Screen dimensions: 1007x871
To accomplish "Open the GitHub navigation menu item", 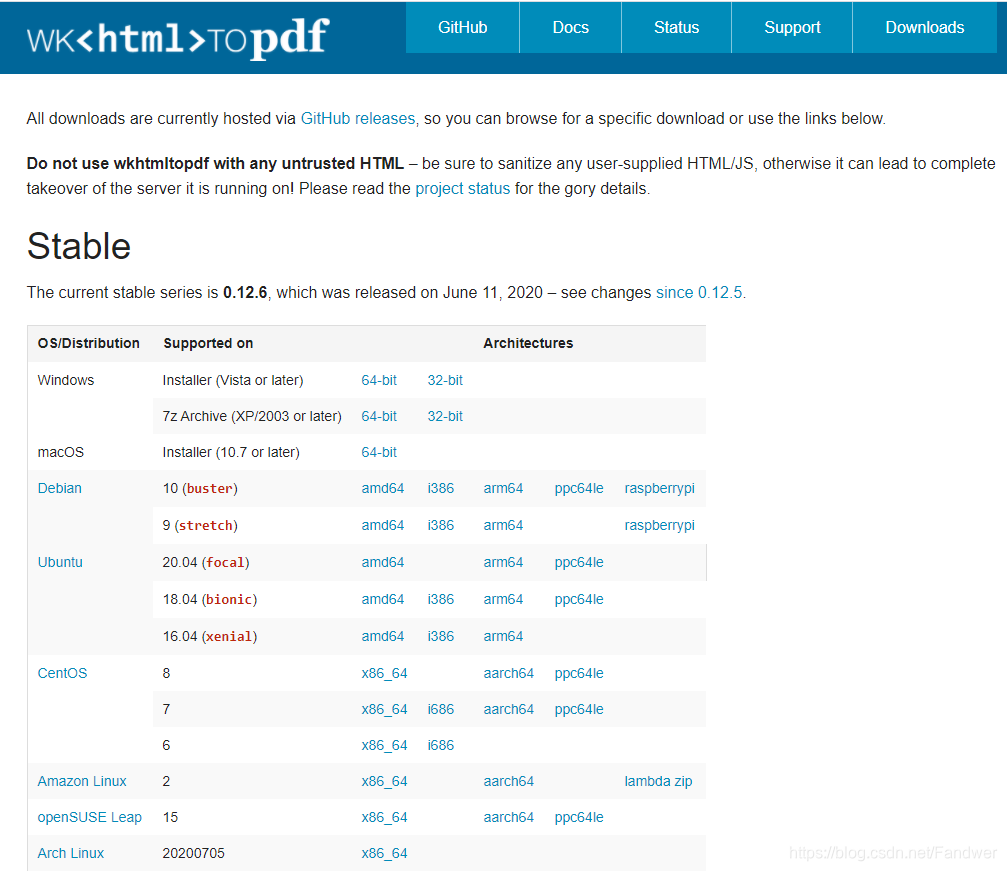I will 461,27.
